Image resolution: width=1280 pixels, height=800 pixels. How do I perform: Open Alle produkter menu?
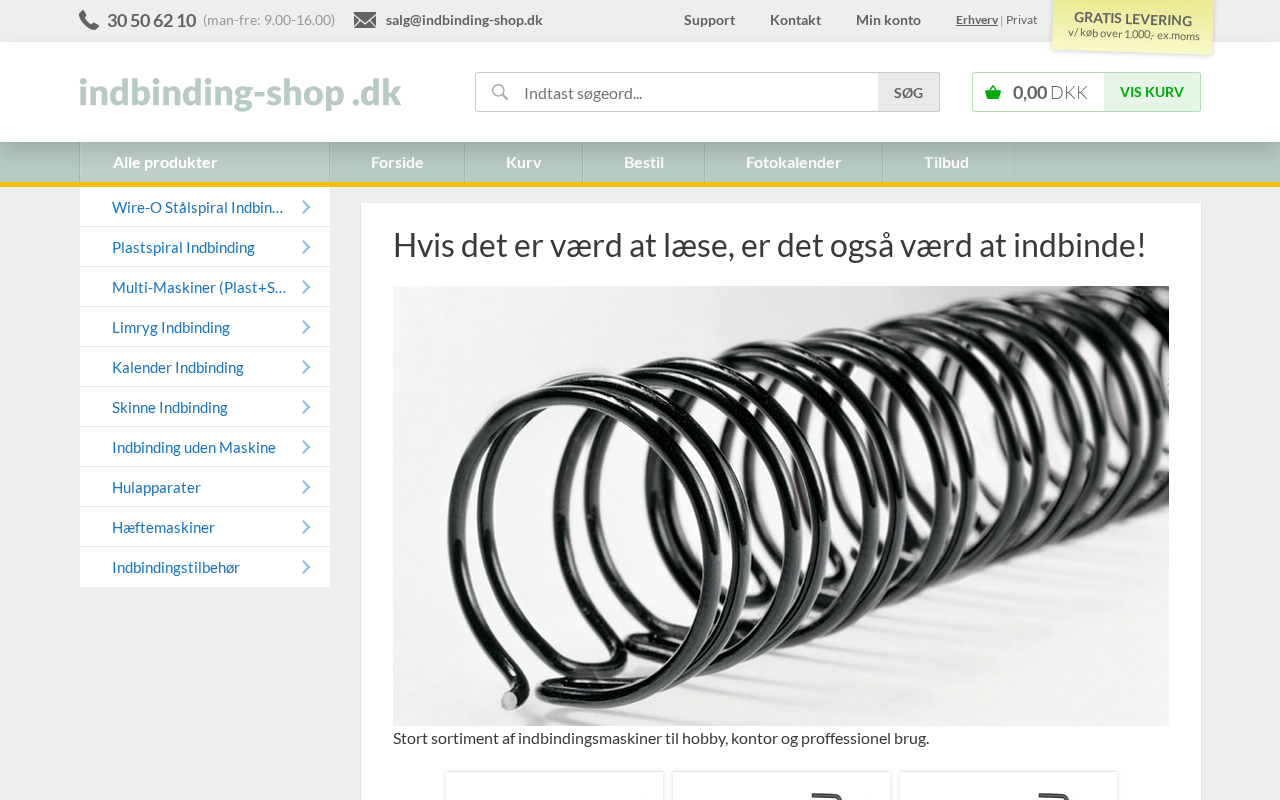[x=204, y=162]
